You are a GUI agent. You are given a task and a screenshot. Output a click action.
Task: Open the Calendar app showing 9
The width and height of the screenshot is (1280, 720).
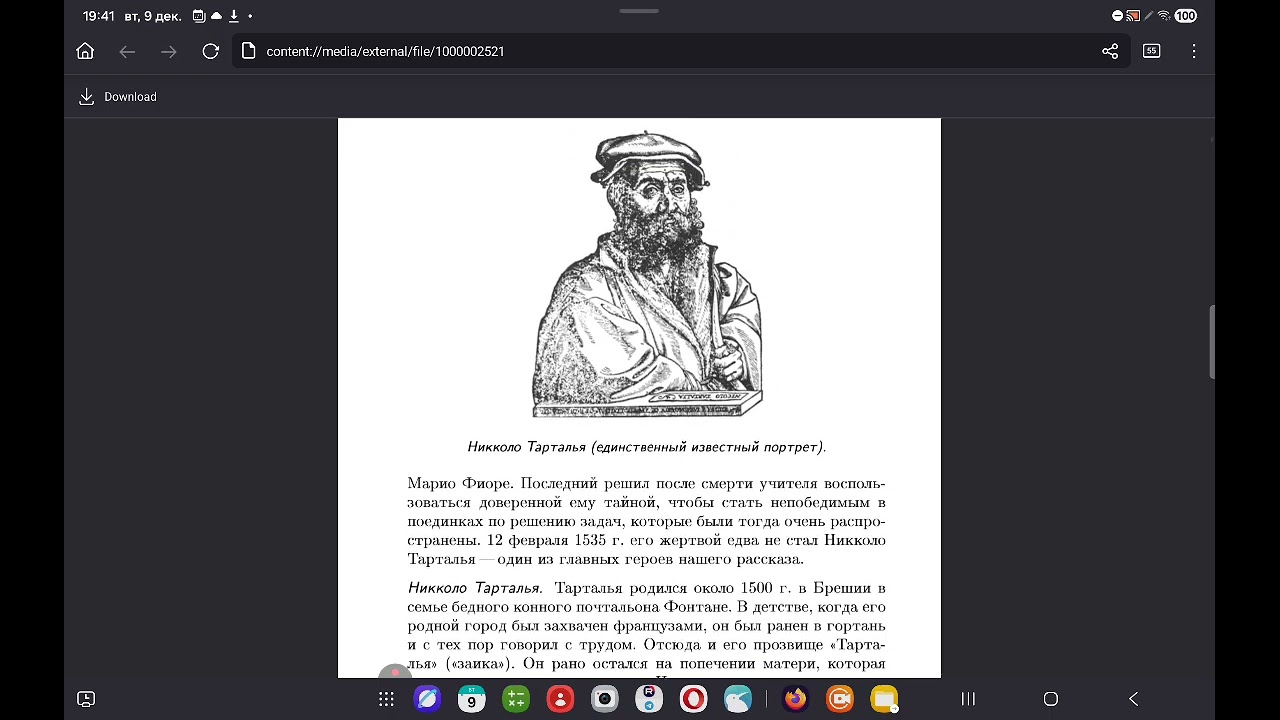point(471,699)
